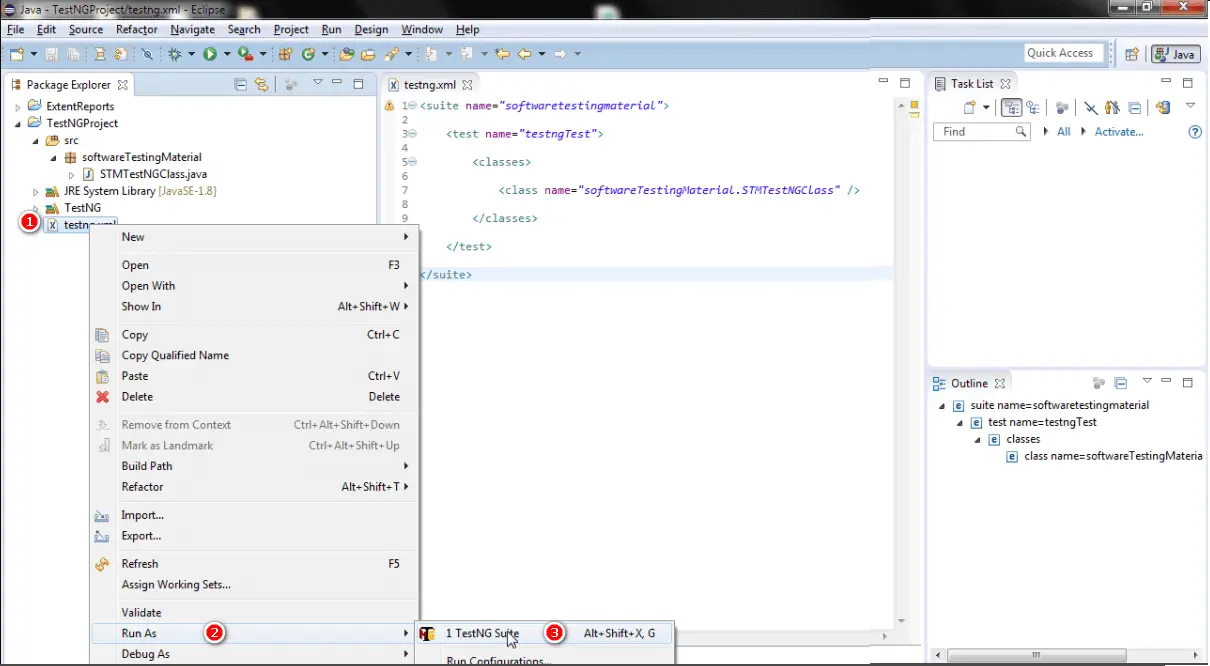Click the New file toolbar icon
Screen dimensions: 1210x666
pyautogui.click(x=17, y=54)
